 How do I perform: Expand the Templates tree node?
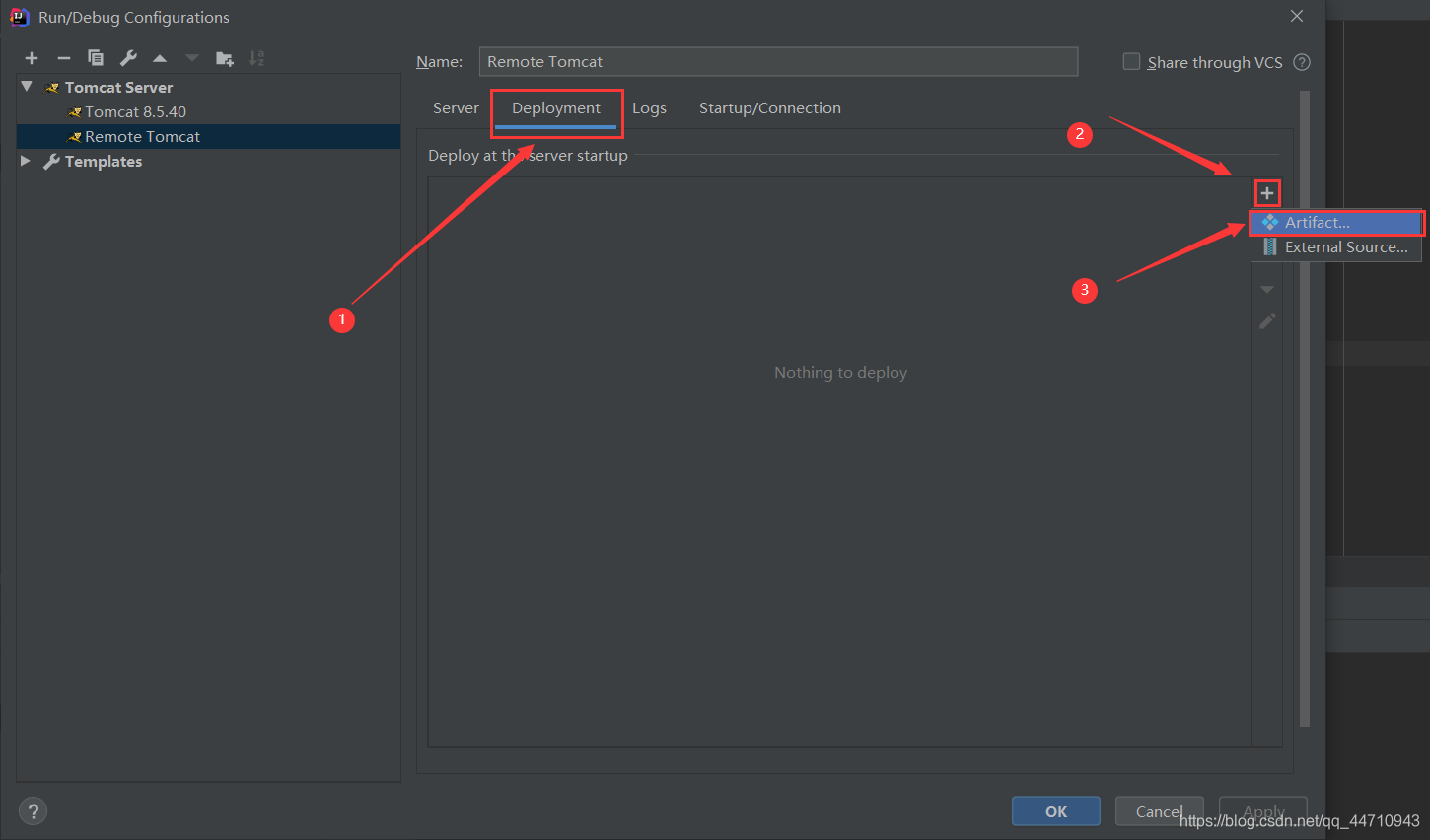[26, 161]
